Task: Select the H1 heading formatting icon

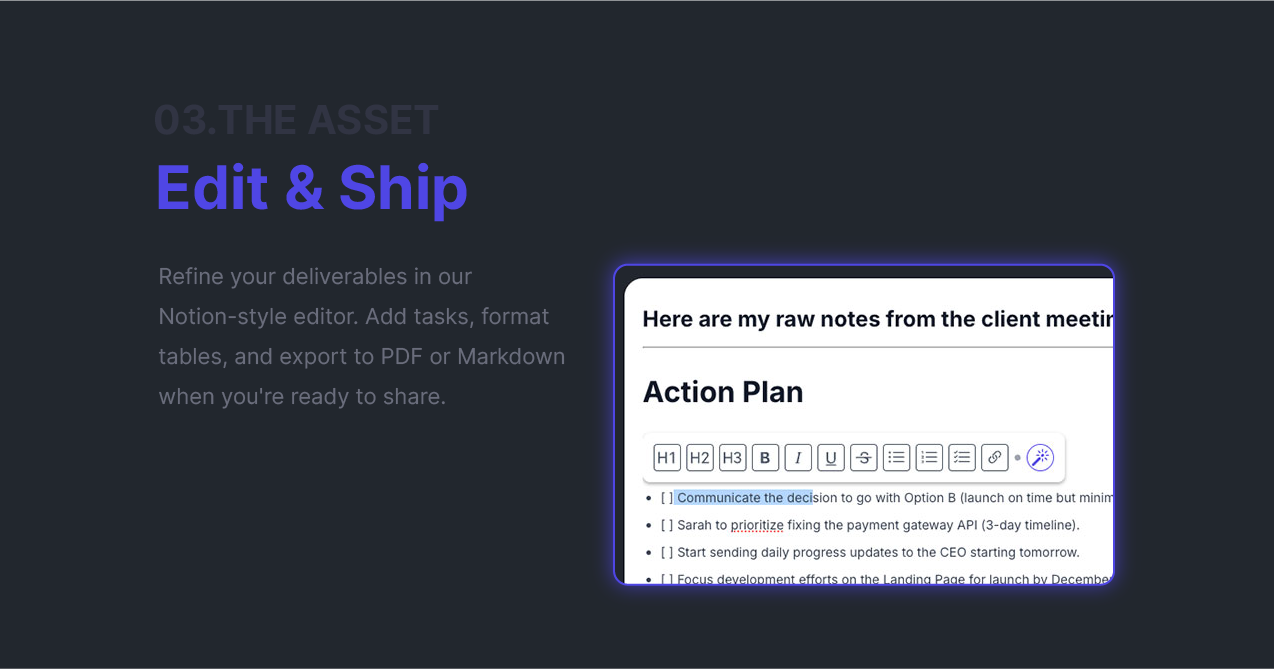Action: coord(666,457)
